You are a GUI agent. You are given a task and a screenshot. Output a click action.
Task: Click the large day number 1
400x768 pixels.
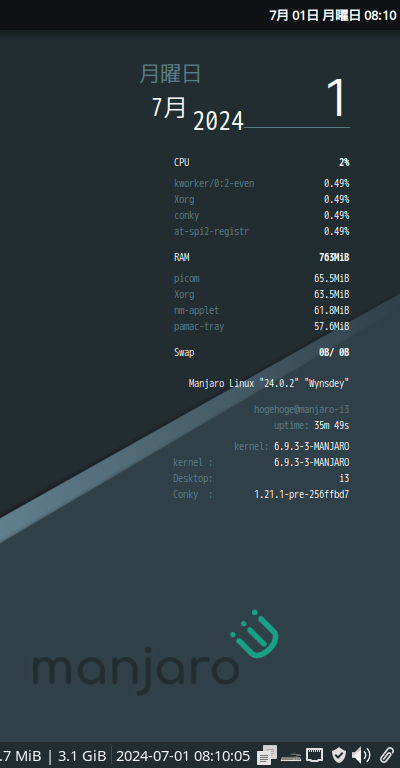click(336, 98)
